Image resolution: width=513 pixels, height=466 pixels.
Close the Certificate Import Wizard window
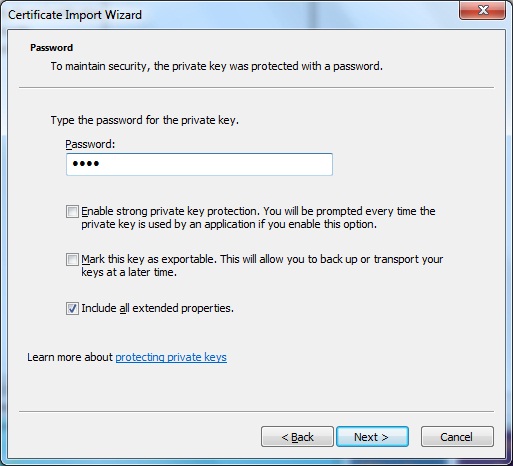click(482, 10)
